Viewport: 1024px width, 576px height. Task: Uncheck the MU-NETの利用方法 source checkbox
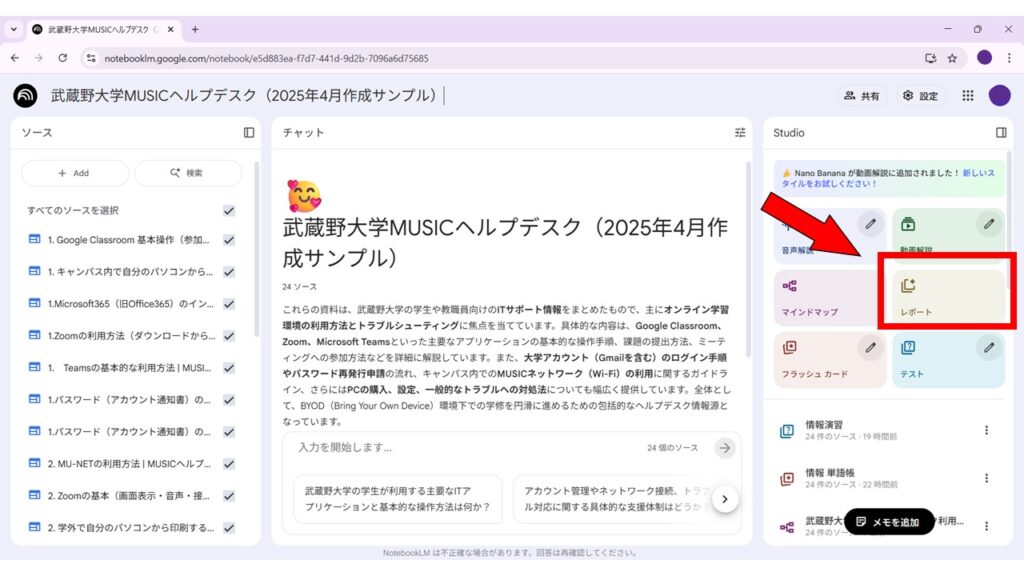click(229, 464)
